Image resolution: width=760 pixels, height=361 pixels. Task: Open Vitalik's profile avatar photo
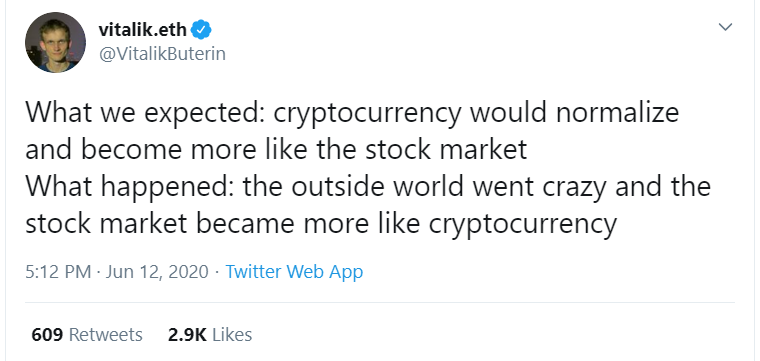(x=55, y=42)
